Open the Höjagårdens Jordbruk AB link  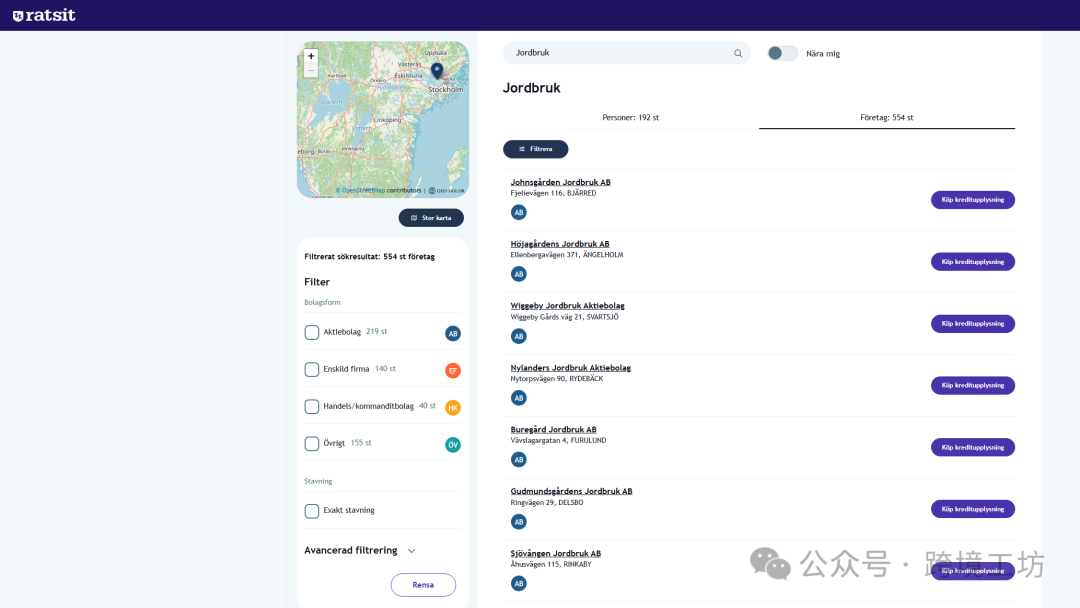coord(559,244)
